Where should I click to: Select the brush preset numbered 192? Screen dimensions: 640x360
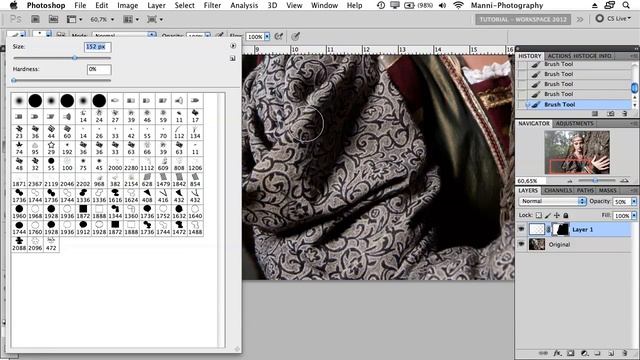(67, 148)
